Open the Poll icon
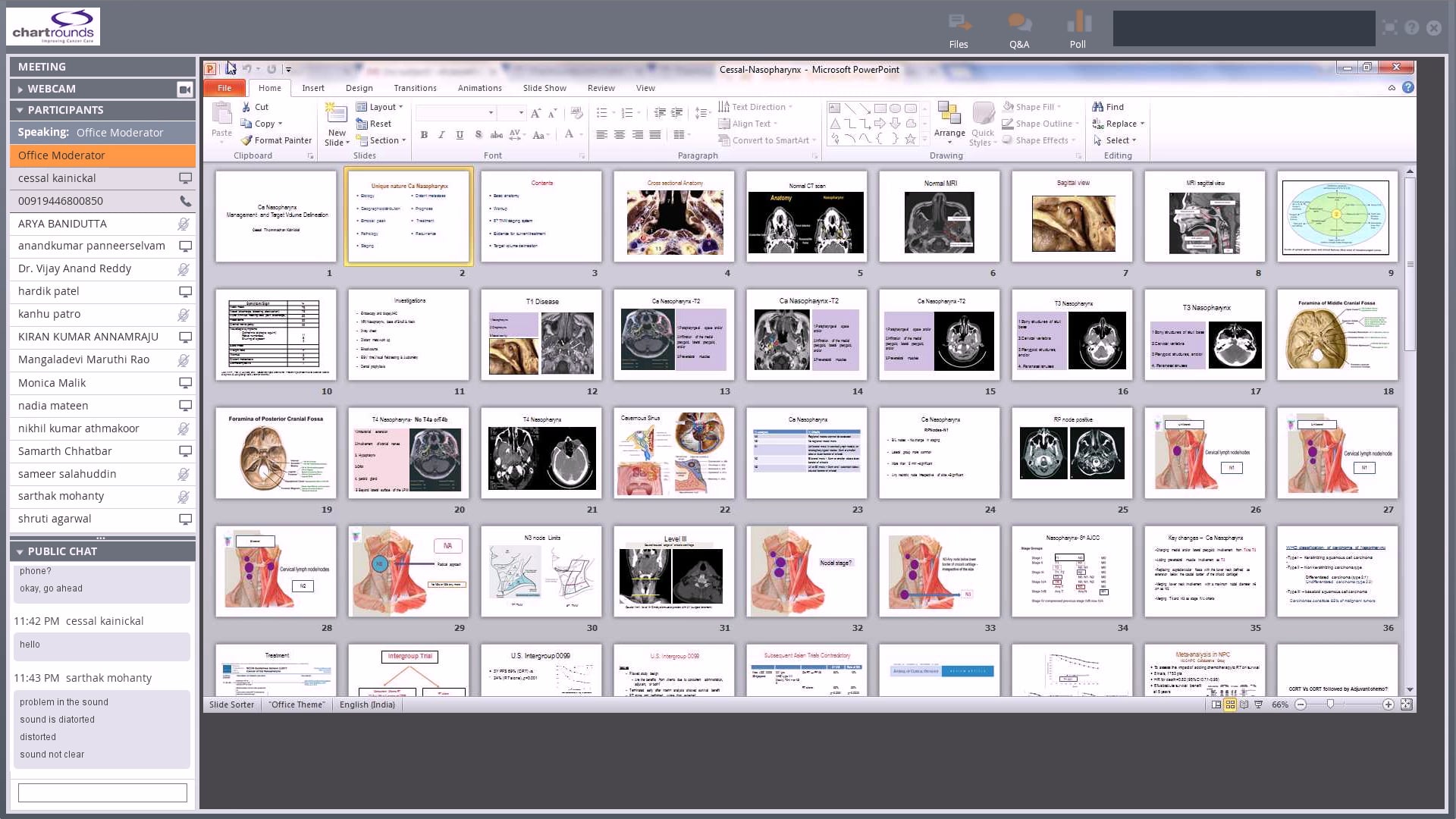The width and height of the screenshot is (1456, 819). (1078, 23)
